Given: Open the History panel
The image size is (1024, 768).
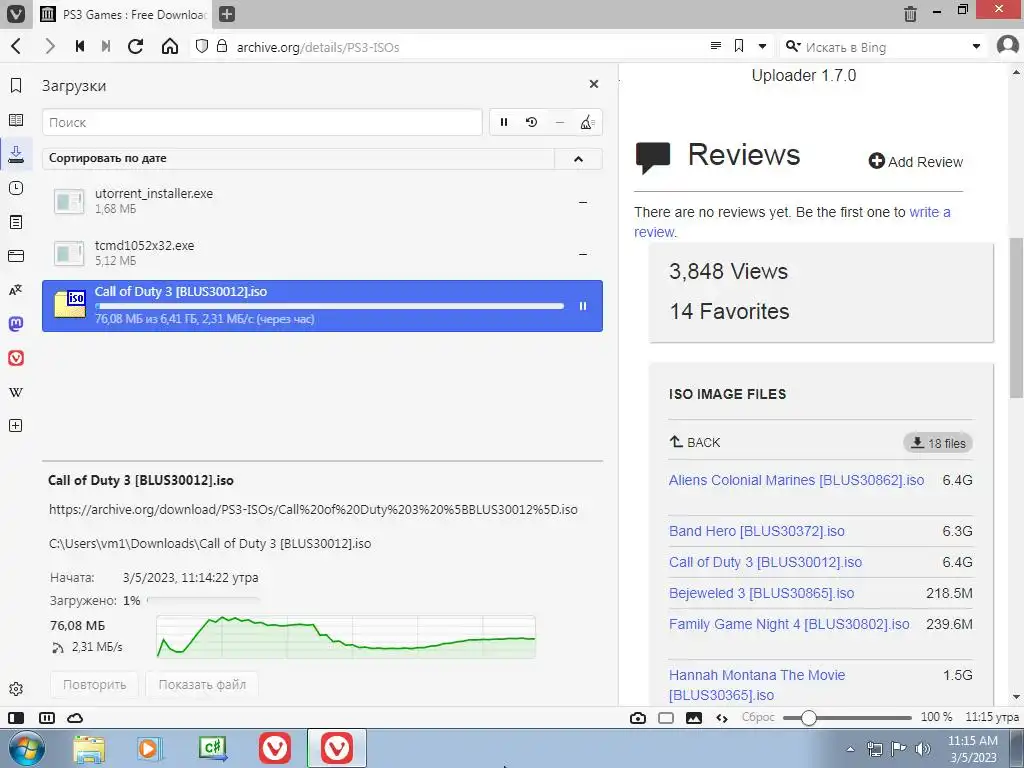Looking at the screenshot, I should coord(16,188).
